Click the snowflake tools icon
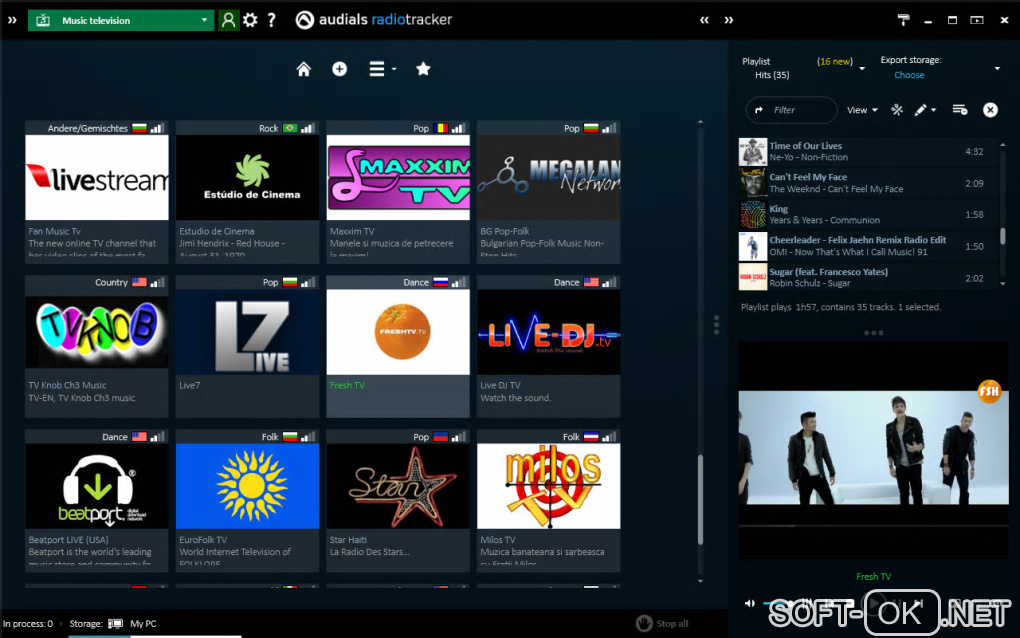The height and width of the screenshot is (638, 1020). click(x=897, y=110)
